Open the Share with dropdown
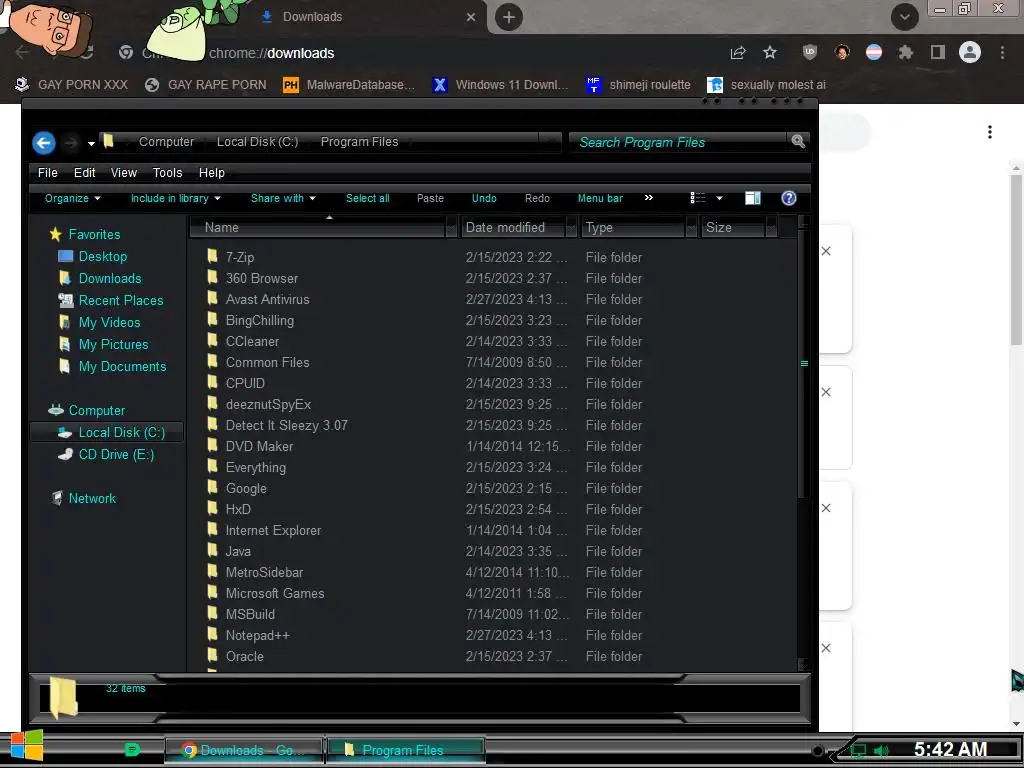 point(283,199)
